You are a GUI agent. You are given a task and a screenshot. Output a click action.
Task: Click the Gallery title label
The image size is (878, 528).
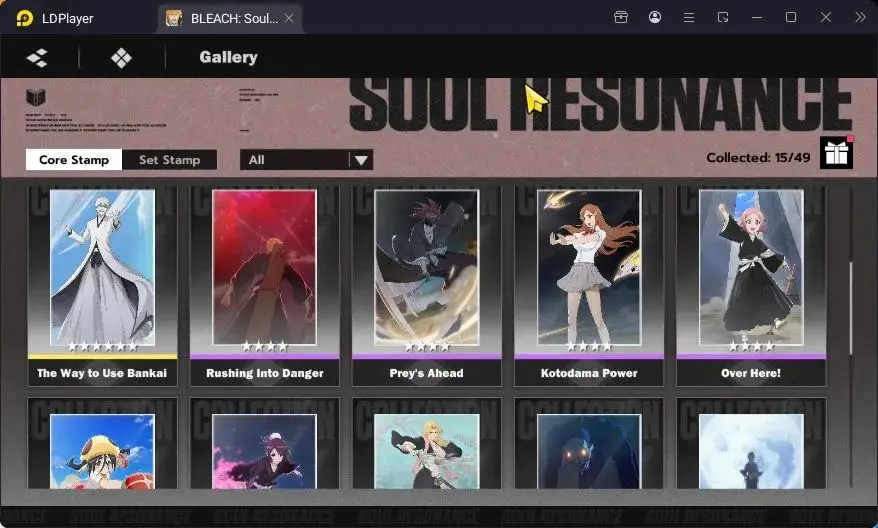point(228,57)
